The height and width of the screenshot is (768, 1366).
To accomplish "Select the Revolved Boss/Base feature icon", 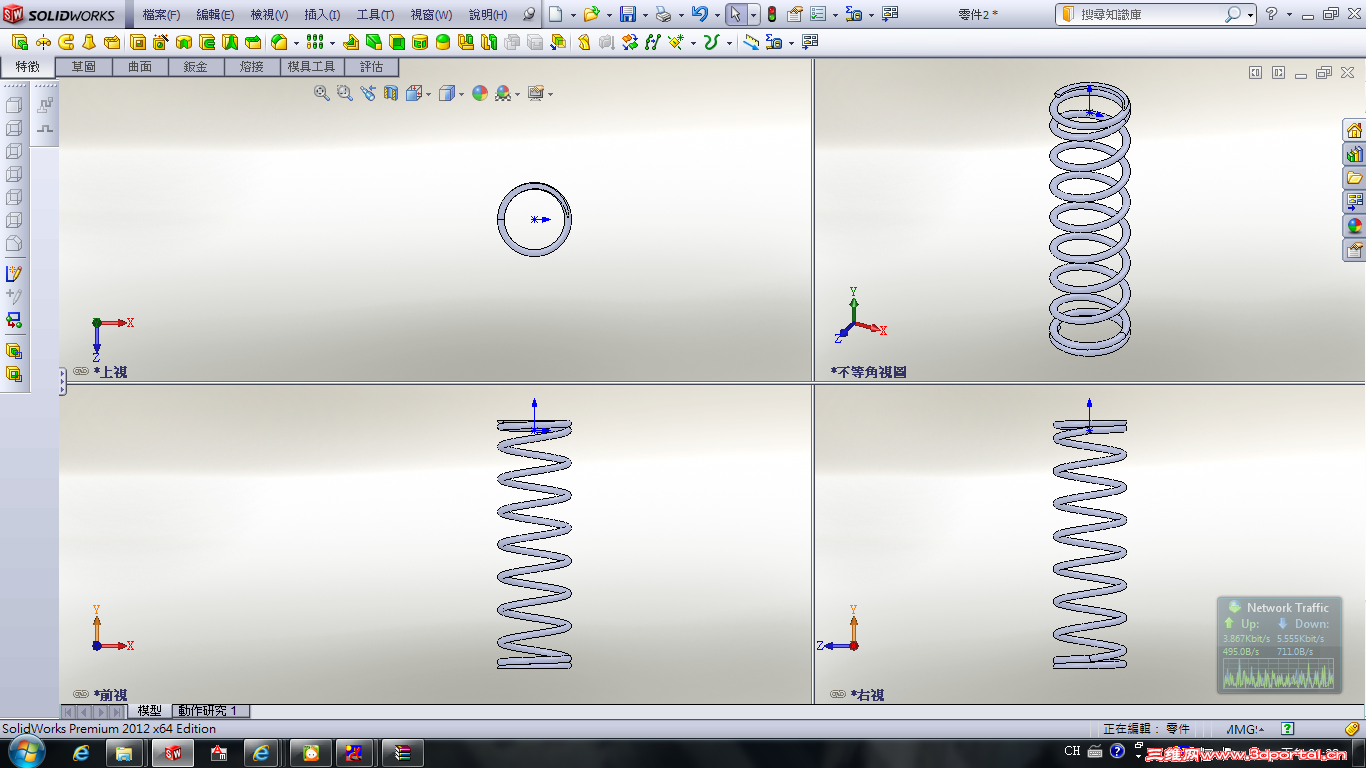I will click(x=43, y=42).
